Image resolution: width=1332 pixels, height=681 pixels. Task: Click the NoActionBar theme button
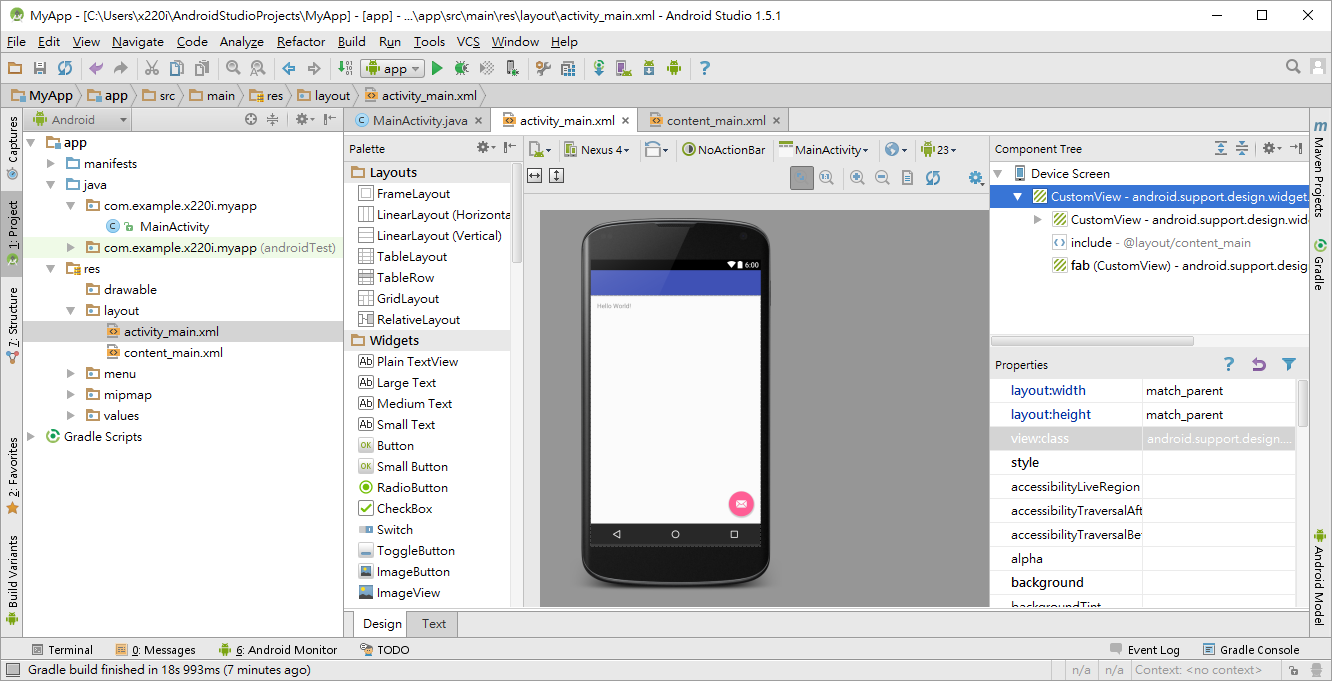(x=723, y=149)
